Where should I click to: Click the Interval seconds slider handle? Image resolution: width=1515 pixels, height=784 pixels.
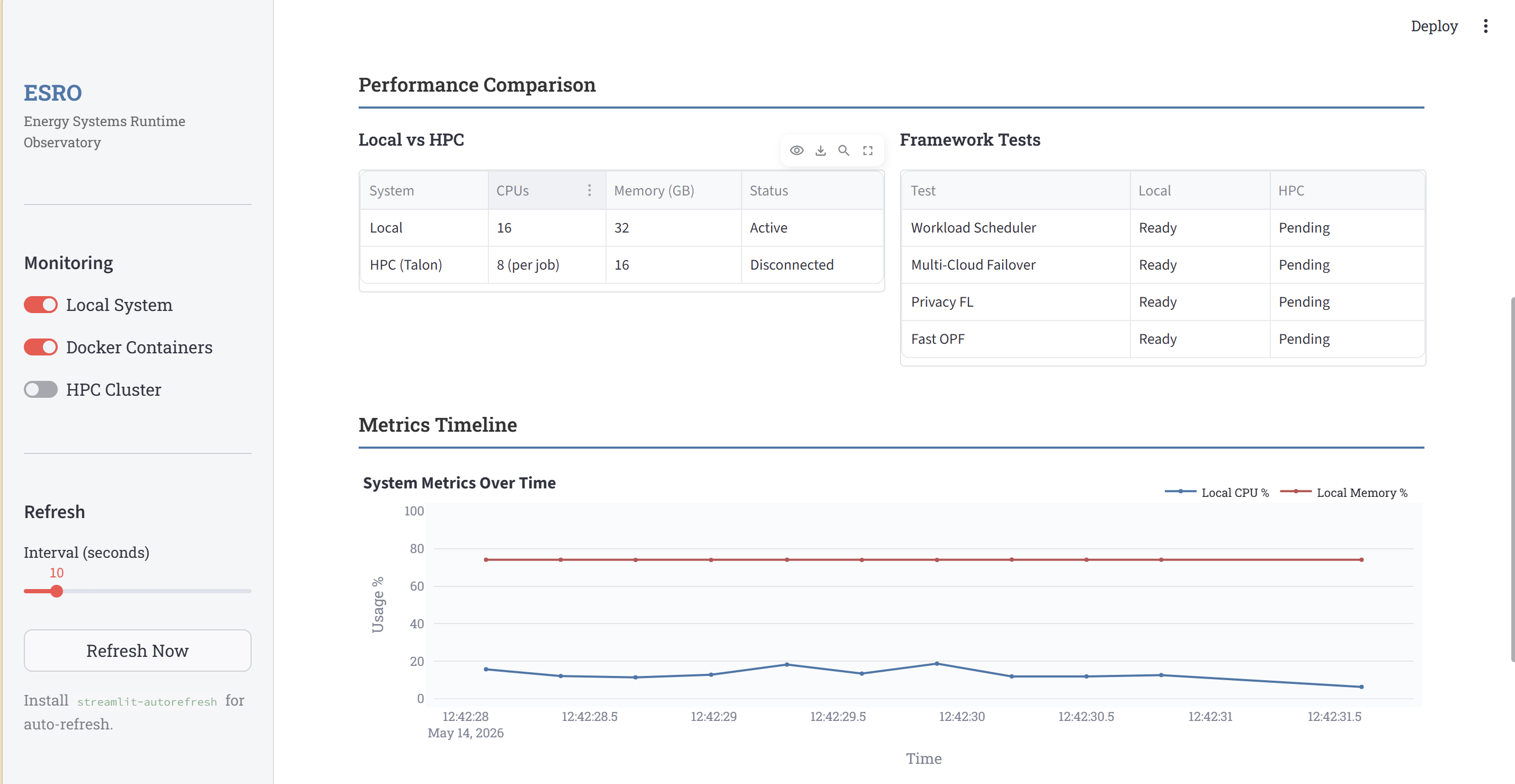point(57,591)
